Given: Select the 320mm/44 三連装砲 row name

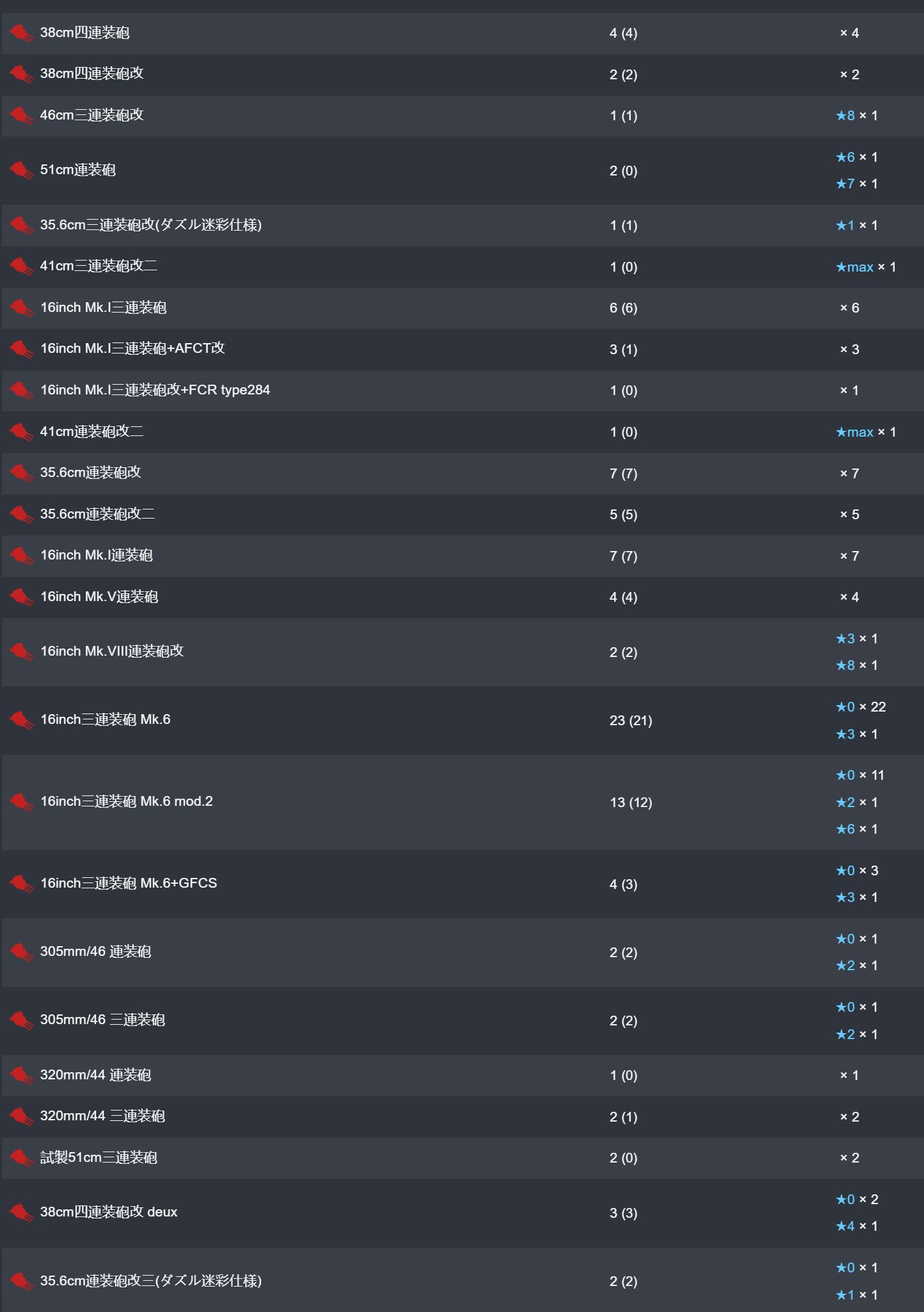Looking at the screenshot, I should (103, 1116).
